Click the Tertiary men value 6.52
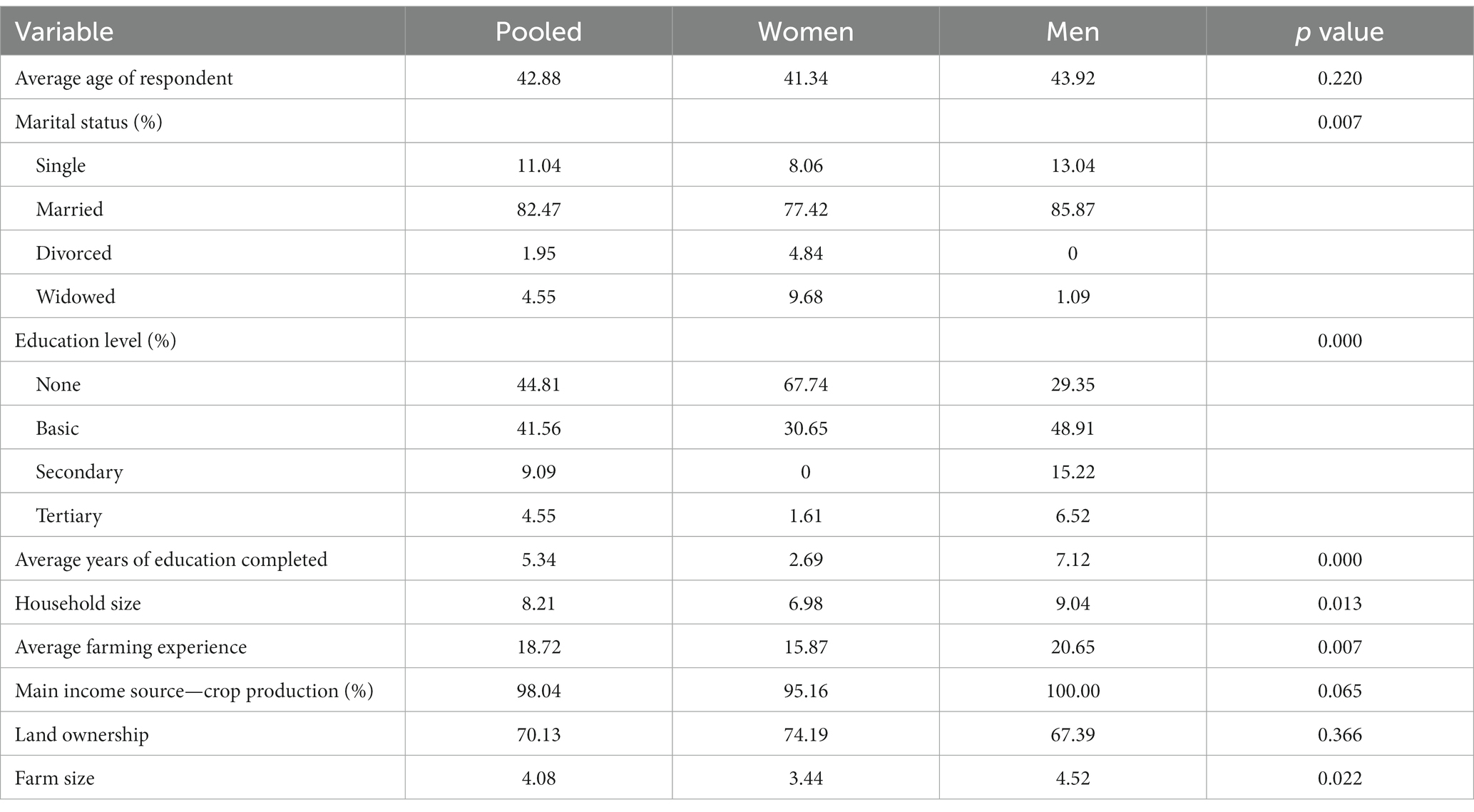 pos(1073,516)
